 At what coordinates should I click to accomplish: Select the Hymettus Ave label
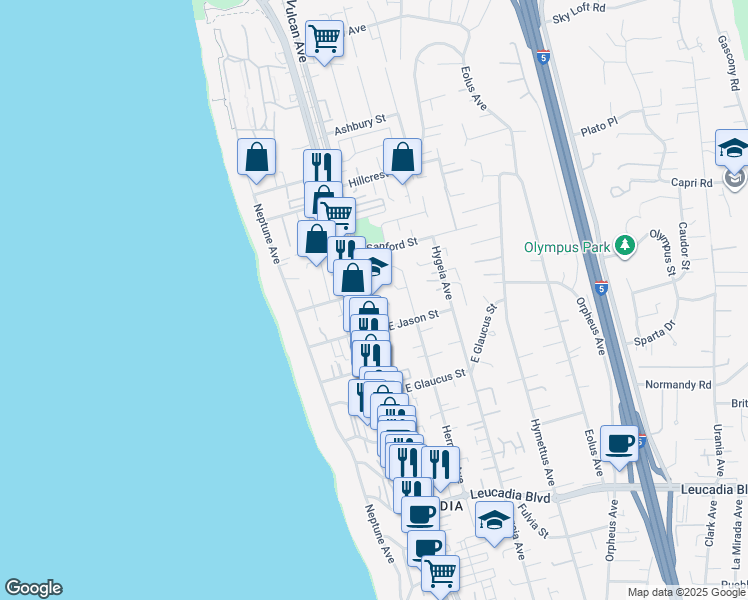click(542, 452)
